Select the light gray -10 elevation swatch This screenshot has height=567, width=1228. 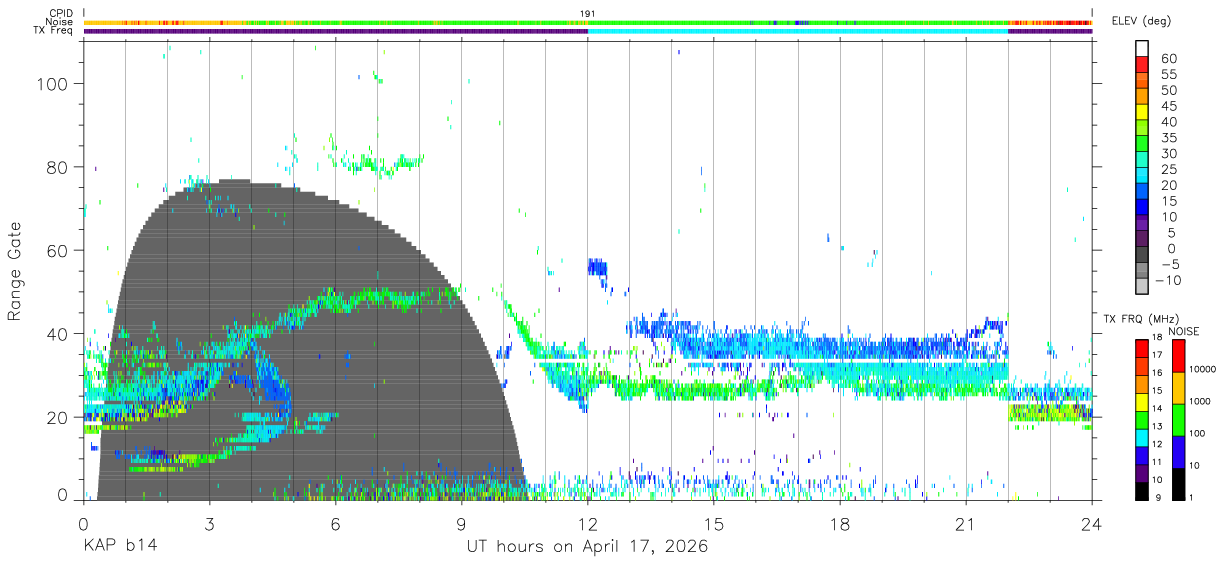coord(1143,286)
